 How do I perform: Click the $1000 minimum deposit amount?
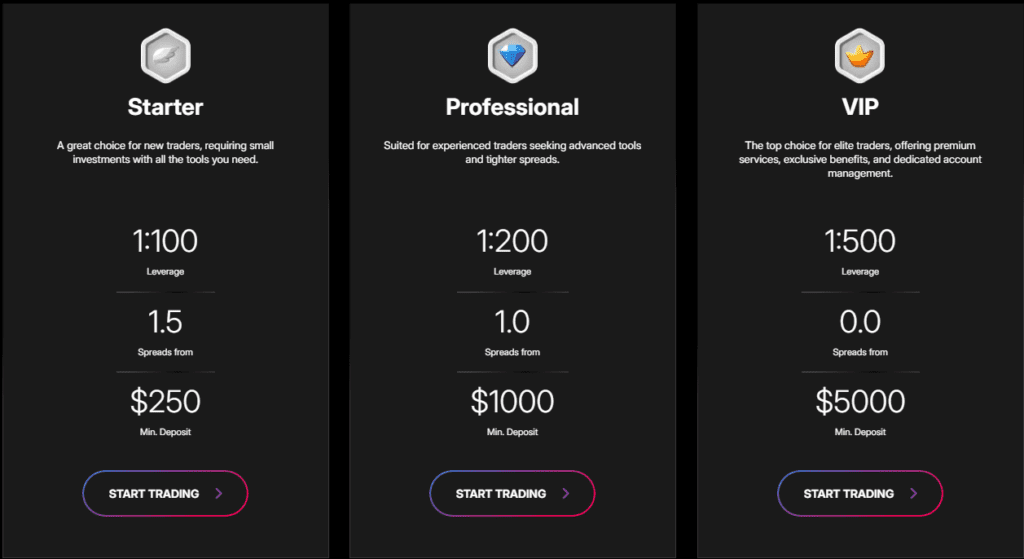coord(512,402)
